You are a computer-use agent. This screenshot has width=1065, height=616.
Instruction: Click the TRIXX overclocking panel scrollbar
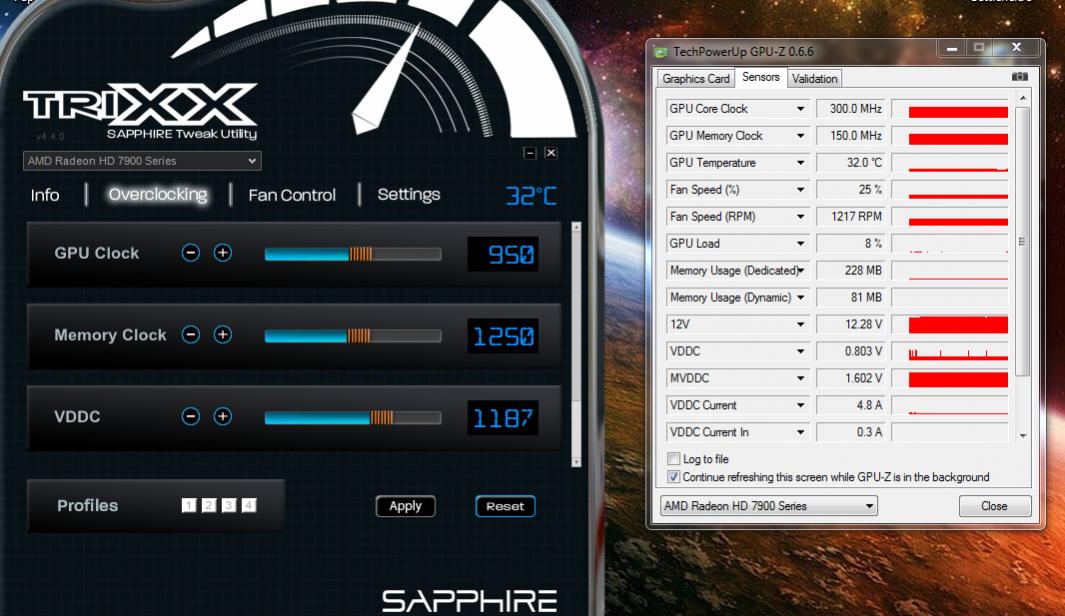tap(576, 344)
